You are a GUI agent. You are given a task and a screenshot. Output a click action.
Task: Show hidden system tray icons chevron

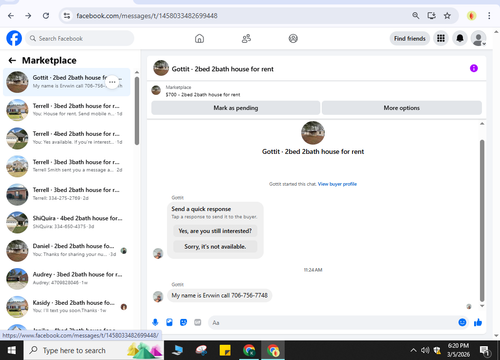tap(413, 350)
